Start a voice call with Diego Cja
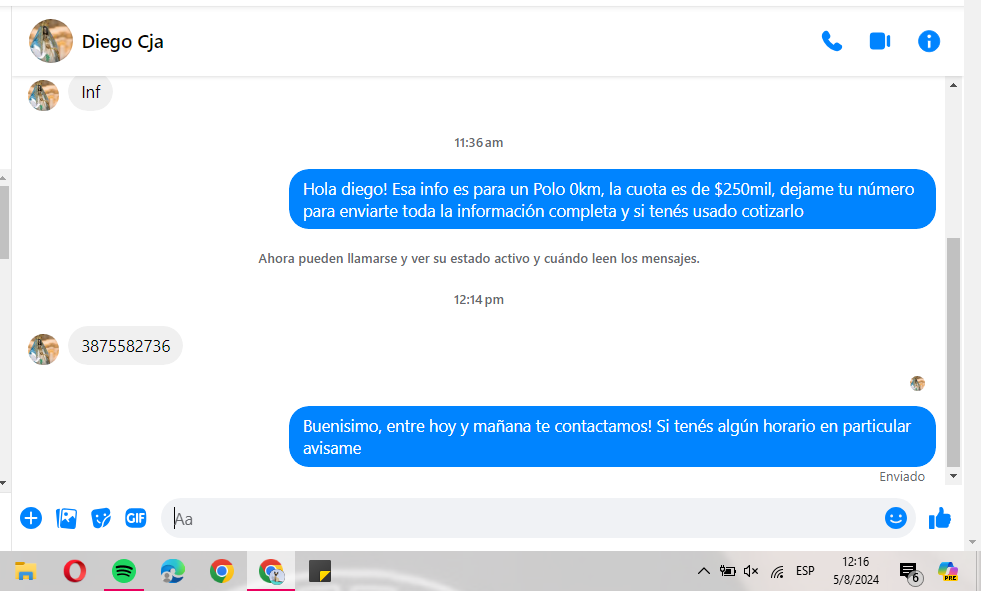This screenshot has height=591, width=981. click(x=831, y=41)
